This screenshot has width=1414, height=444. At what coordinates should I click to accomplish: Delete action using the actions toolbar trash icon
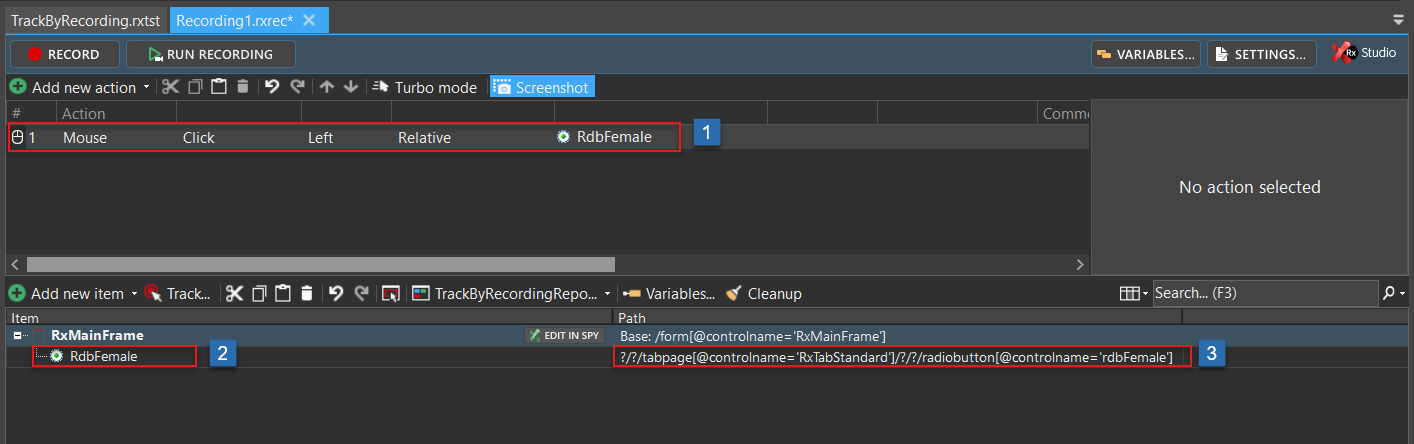click(242, 87)
